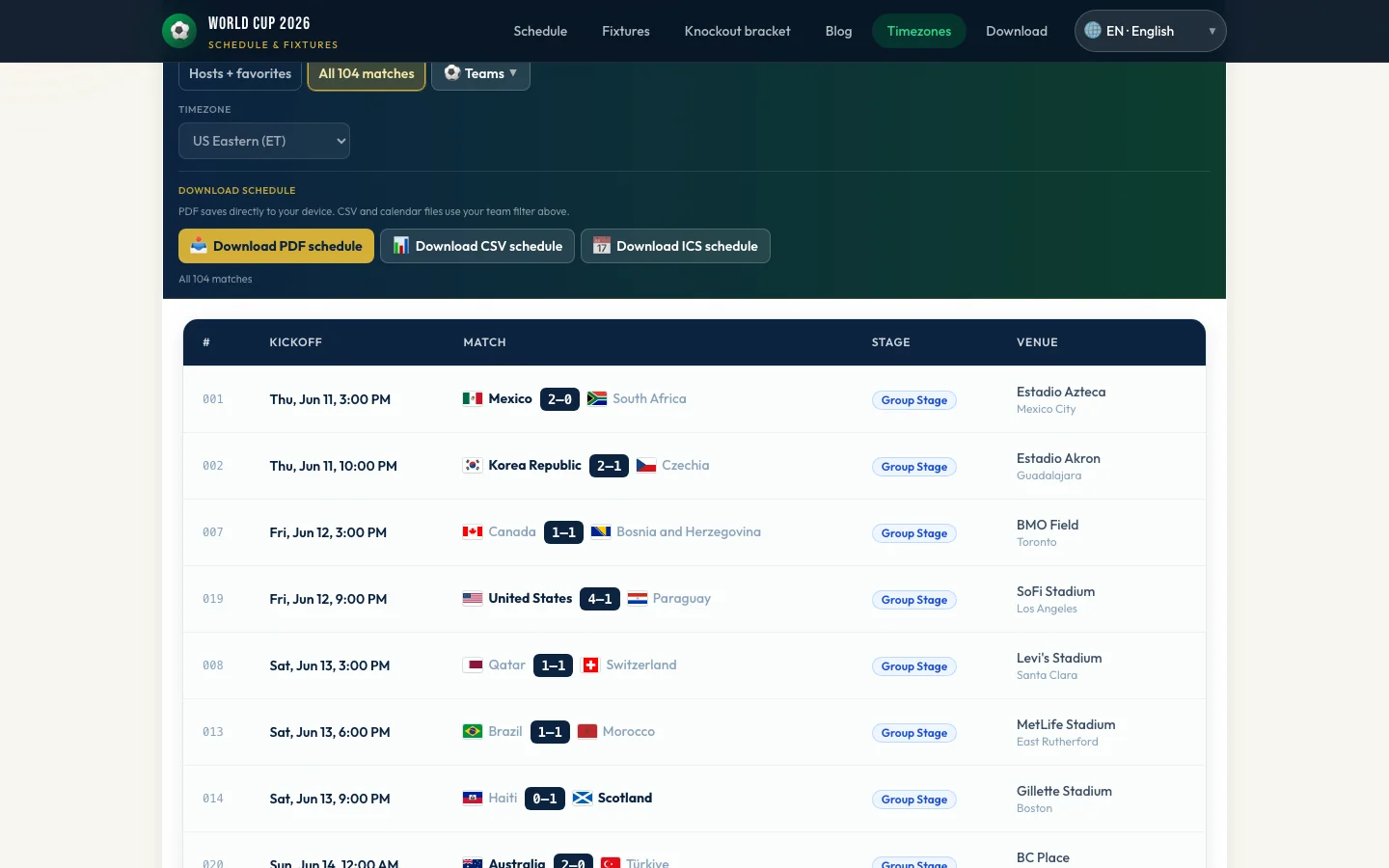Open the EN English language dropdown
Viewport: 1389px width, 868px height.
(x=1151, y=31)
